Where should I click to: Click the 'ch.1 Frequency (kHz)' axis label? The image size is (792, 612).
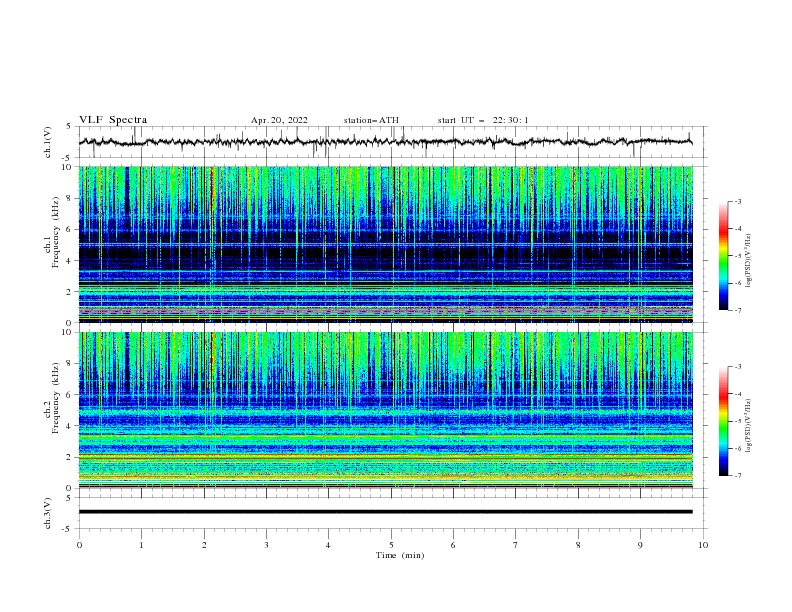click(52, 232)
